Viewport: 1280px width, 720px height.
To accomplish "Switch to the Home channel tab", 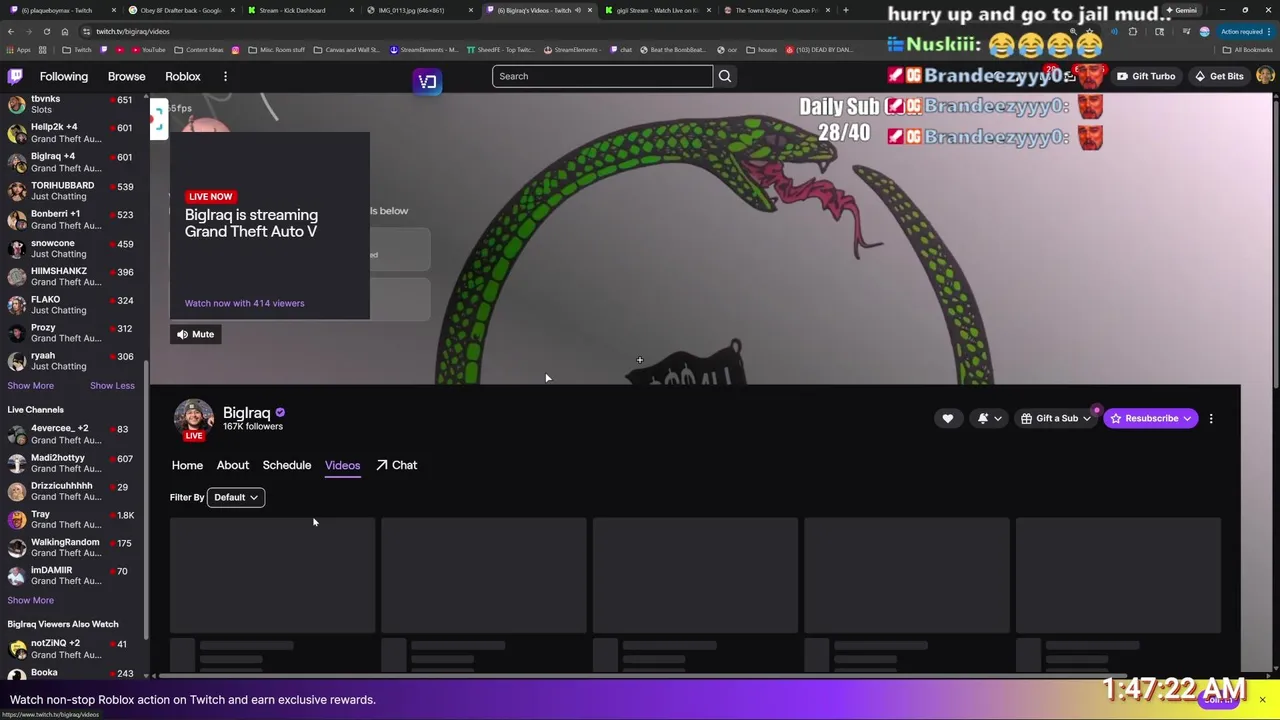I will pyautogui.click(x=187, y=465).
